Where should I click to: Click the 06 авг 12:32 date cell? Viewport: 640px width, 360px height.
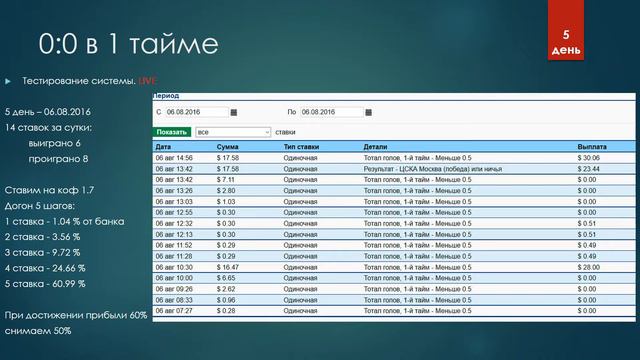click(x=174, y=223)
